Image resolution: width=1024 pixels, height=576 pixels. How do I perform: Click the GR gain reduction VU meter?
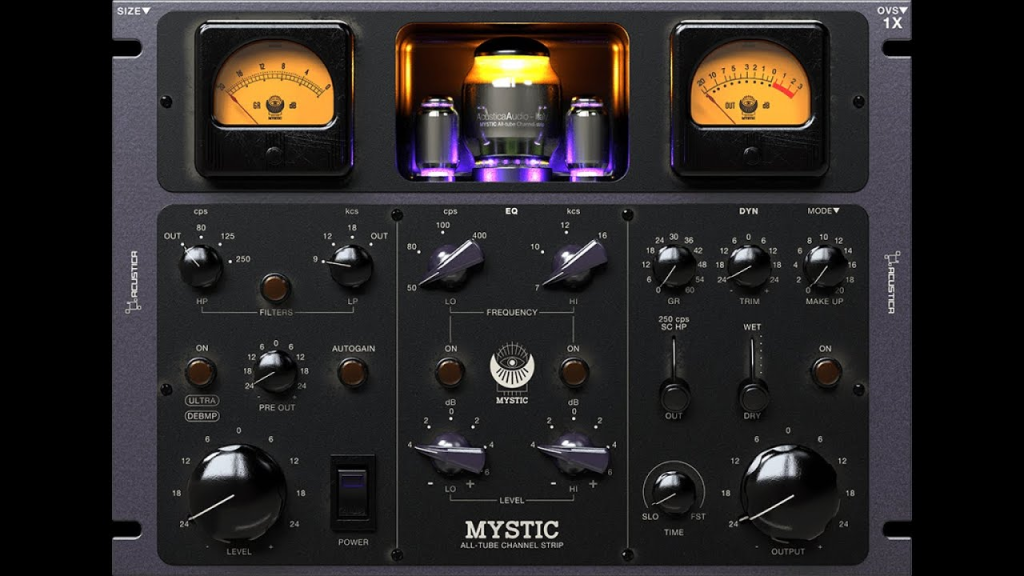[274, 99]
